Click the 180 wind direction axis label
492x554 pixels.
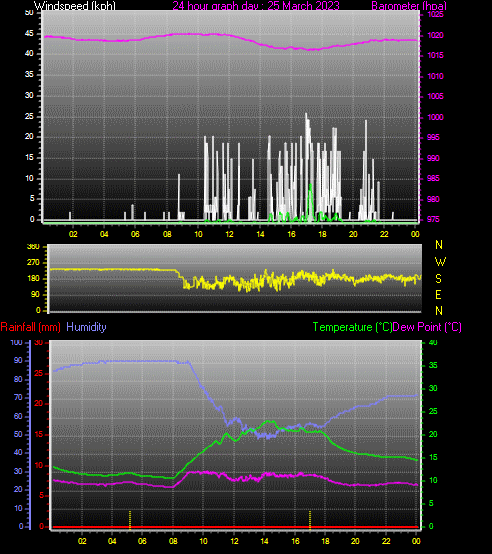(x=33, y=279)
